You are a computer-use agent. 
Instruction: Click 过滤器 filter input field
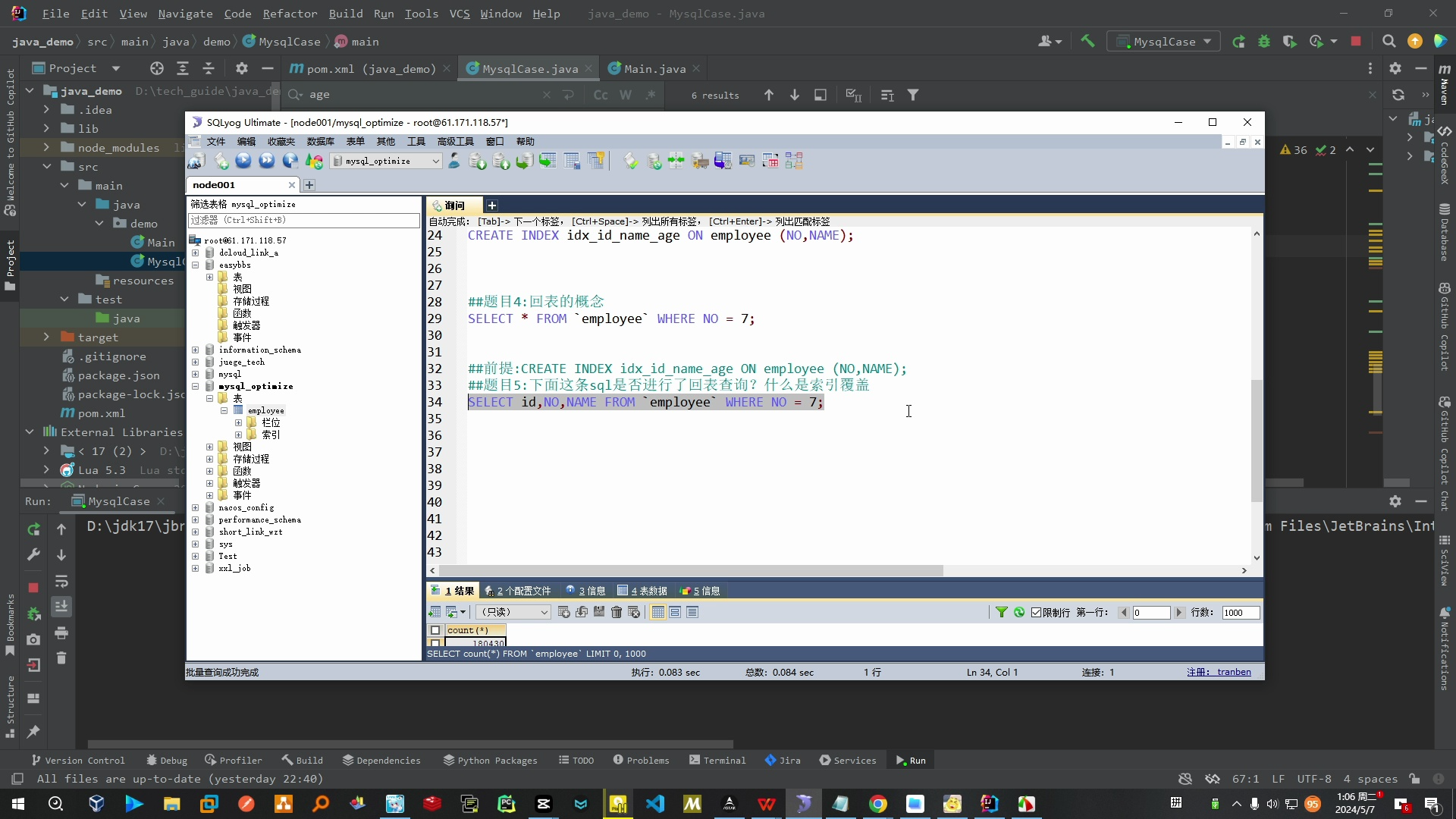click(303, 221)
